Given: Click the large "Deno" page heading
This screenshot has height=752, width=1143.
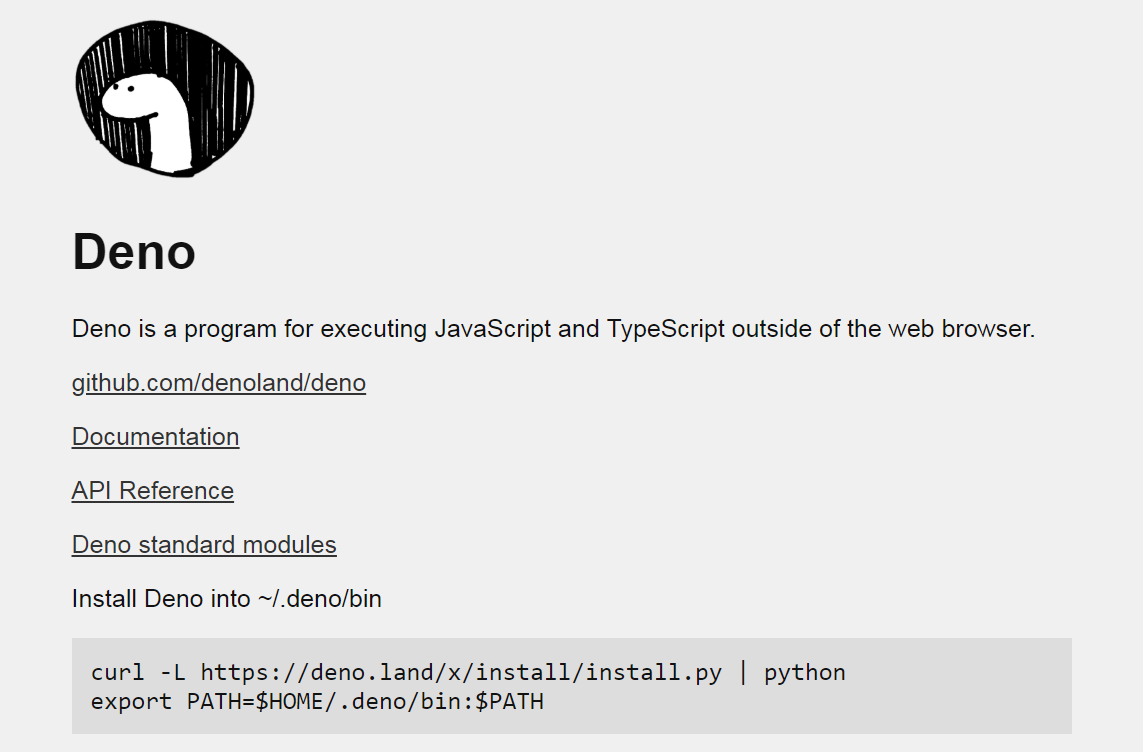Looking at the screenshot, I should point(134,251).
